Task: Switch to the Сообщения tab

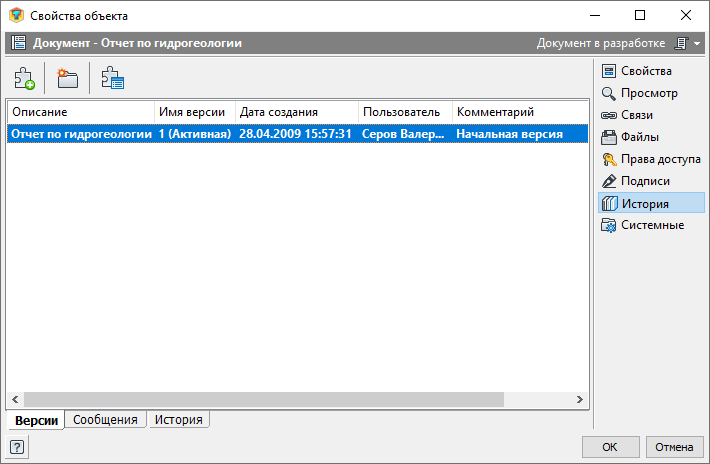Action: [105, 420]
